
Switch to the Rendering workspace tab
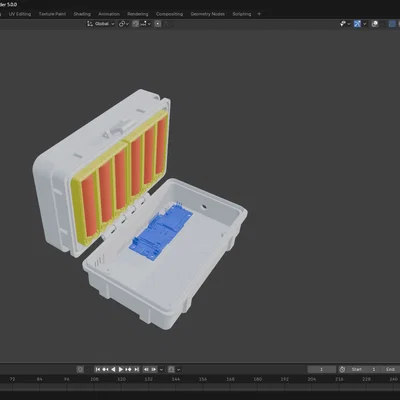[138, 14]
